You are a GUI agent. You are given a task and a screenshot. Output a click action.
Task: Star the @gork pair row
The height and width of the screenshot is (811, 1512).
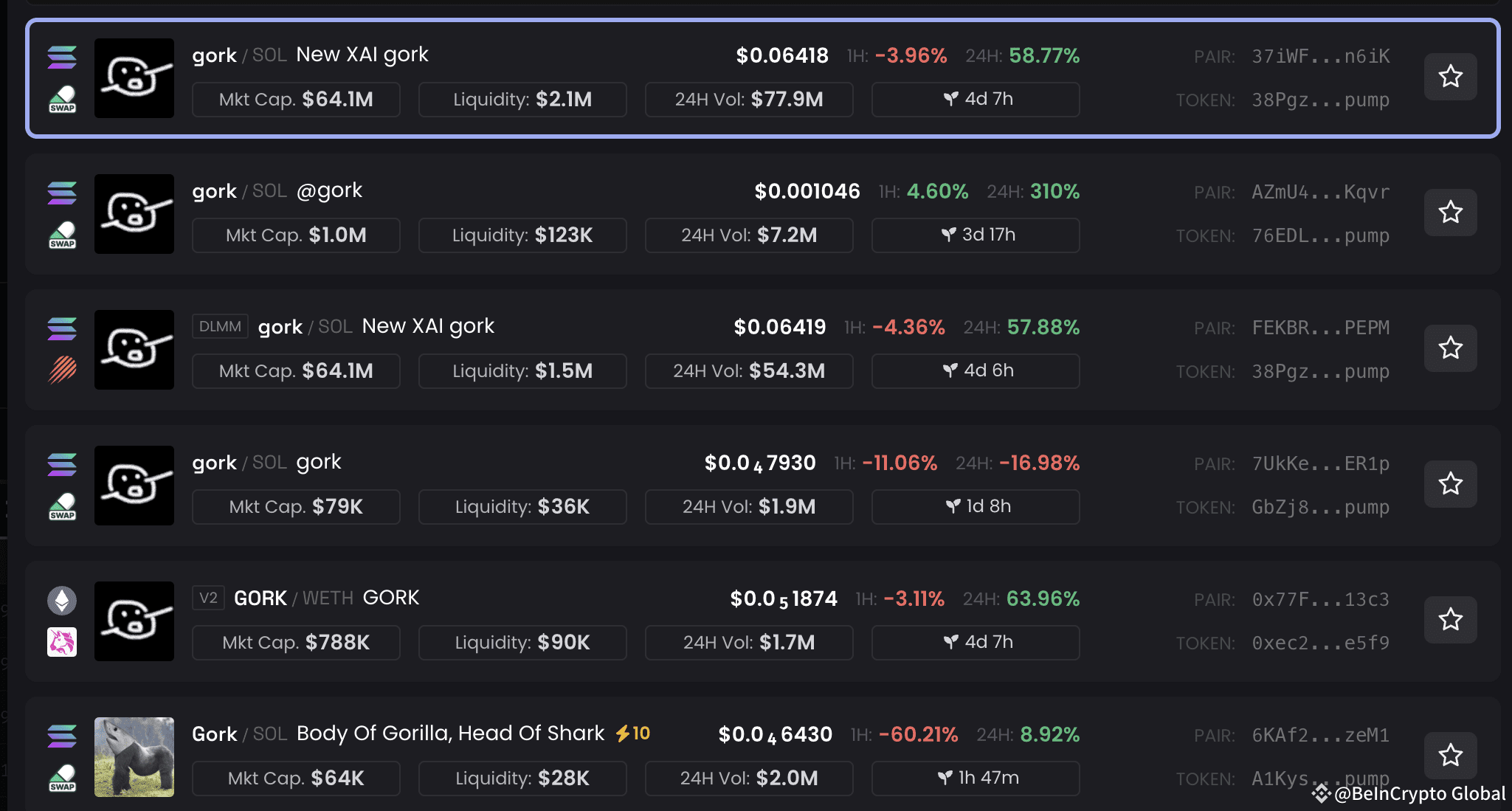[x=1450, y=213]
